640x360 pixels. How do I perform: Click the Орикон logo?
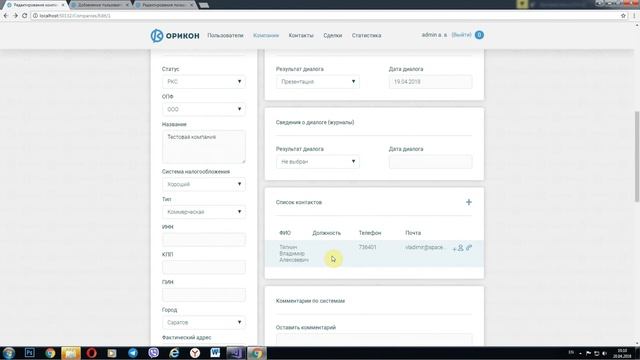pos(175,36)
